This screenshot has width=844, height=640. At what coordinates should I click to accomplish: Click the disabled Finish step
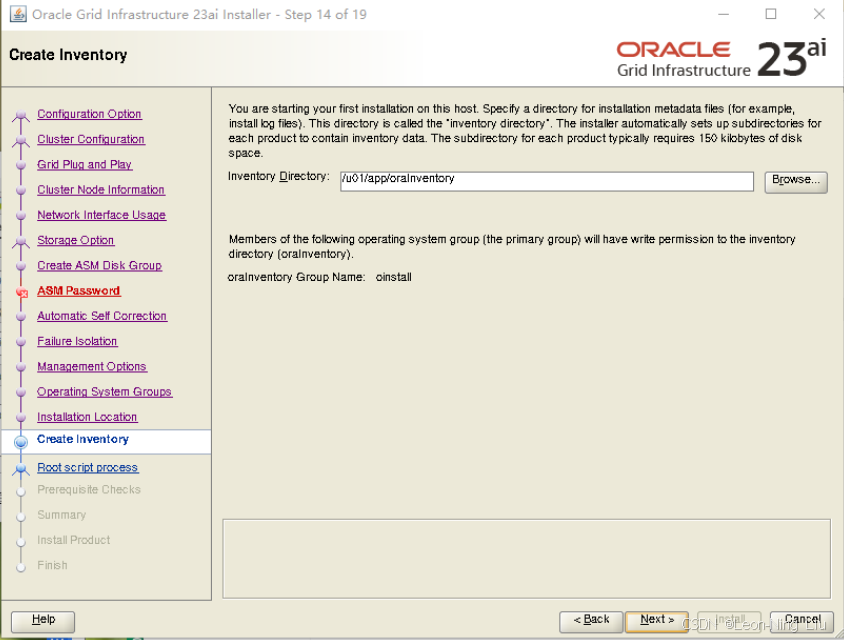point(52,566)
